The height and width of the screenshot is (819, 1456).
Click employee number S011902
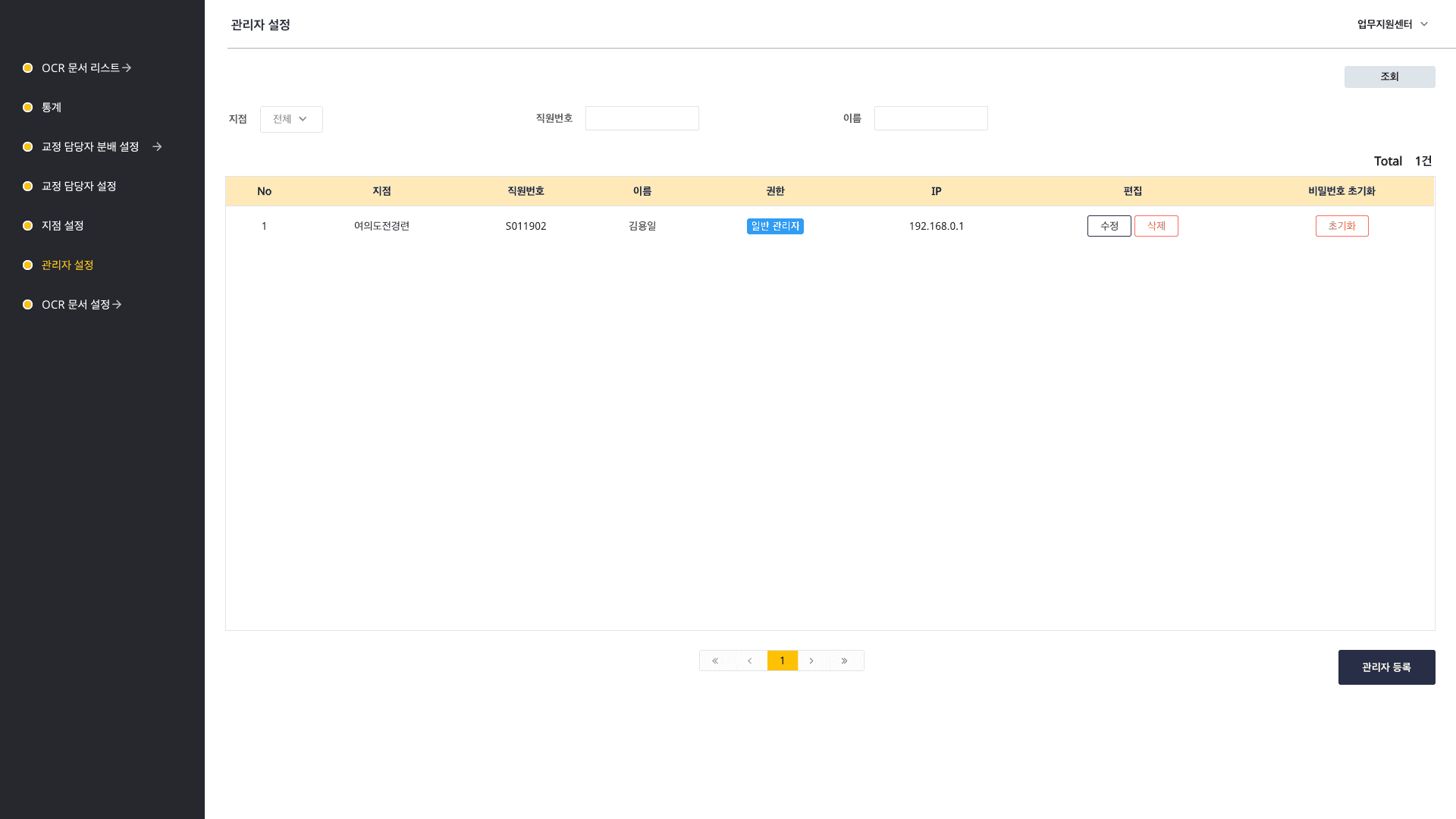click(526, 226)
